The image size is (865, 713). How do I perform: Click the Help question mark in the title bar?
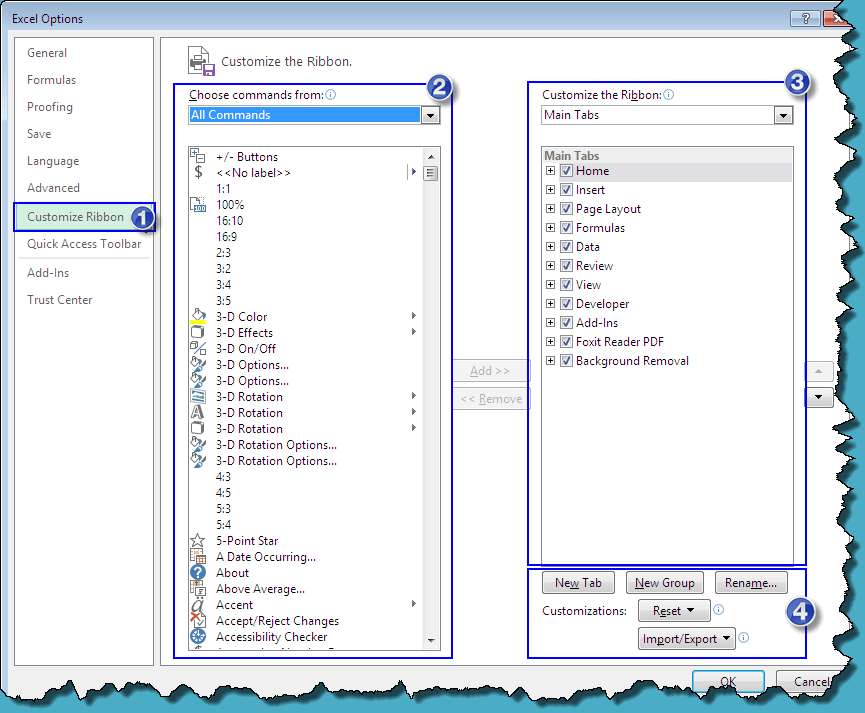pyautogui.click(x=805, y=18)
